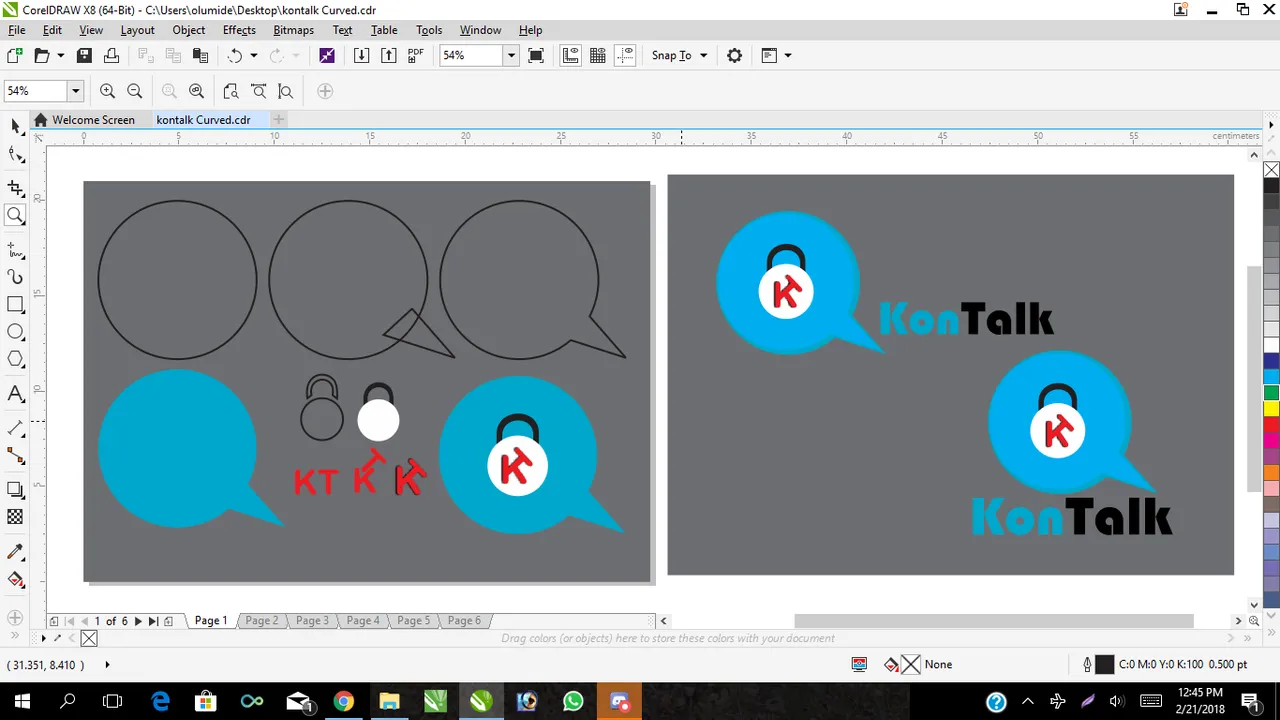Print the document
This screenshot has height=720, width=1280.
tap(110, 56)
